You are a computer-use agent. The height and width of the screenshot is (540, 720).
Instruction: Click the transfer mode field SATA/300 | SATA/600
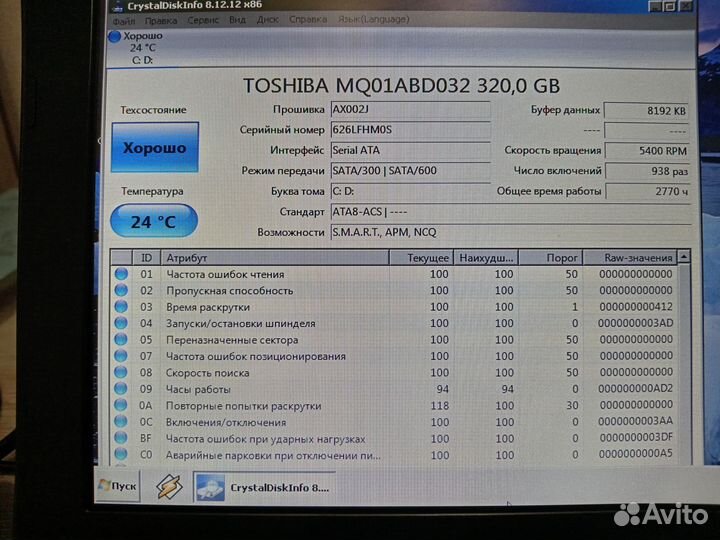pyautogui.click(x=410, y=171)
